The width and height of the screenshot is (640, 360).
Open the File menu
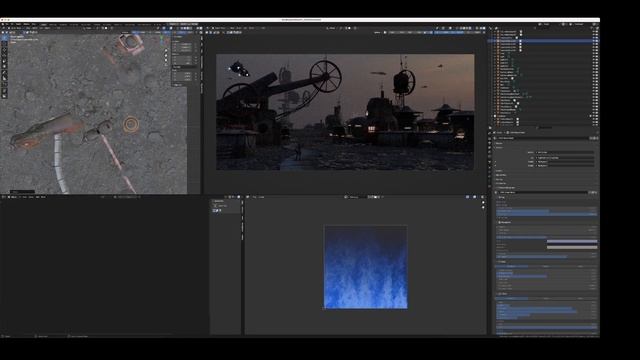coord(8,24)
